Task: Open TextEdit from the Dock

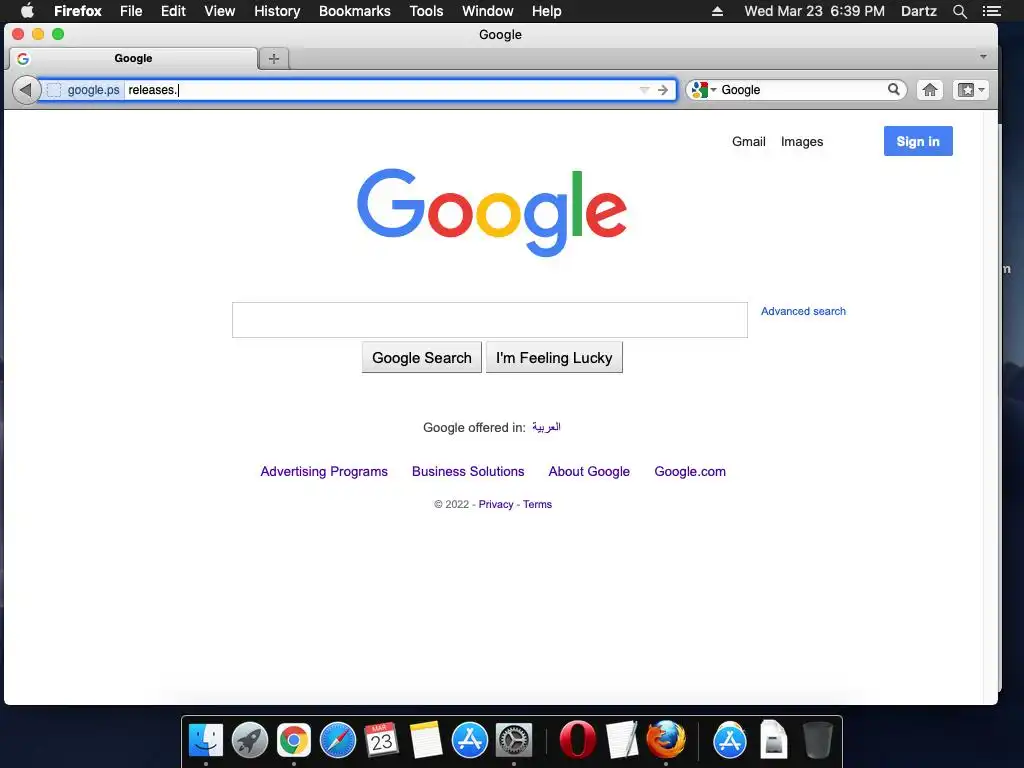Action: coord(622,741)
